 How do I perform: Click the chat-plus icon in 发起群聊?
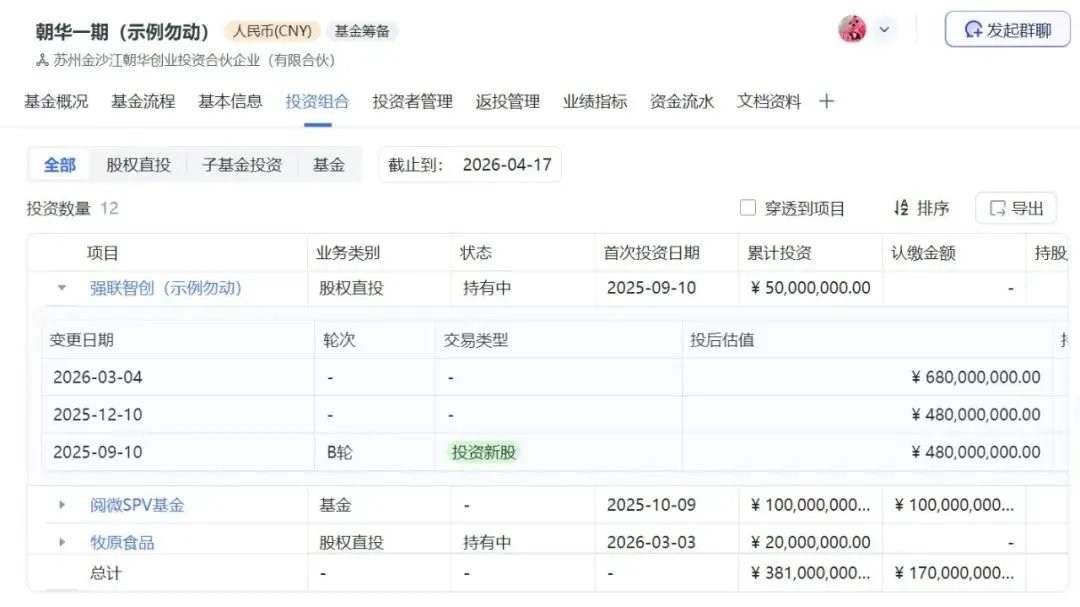[973, 29]
